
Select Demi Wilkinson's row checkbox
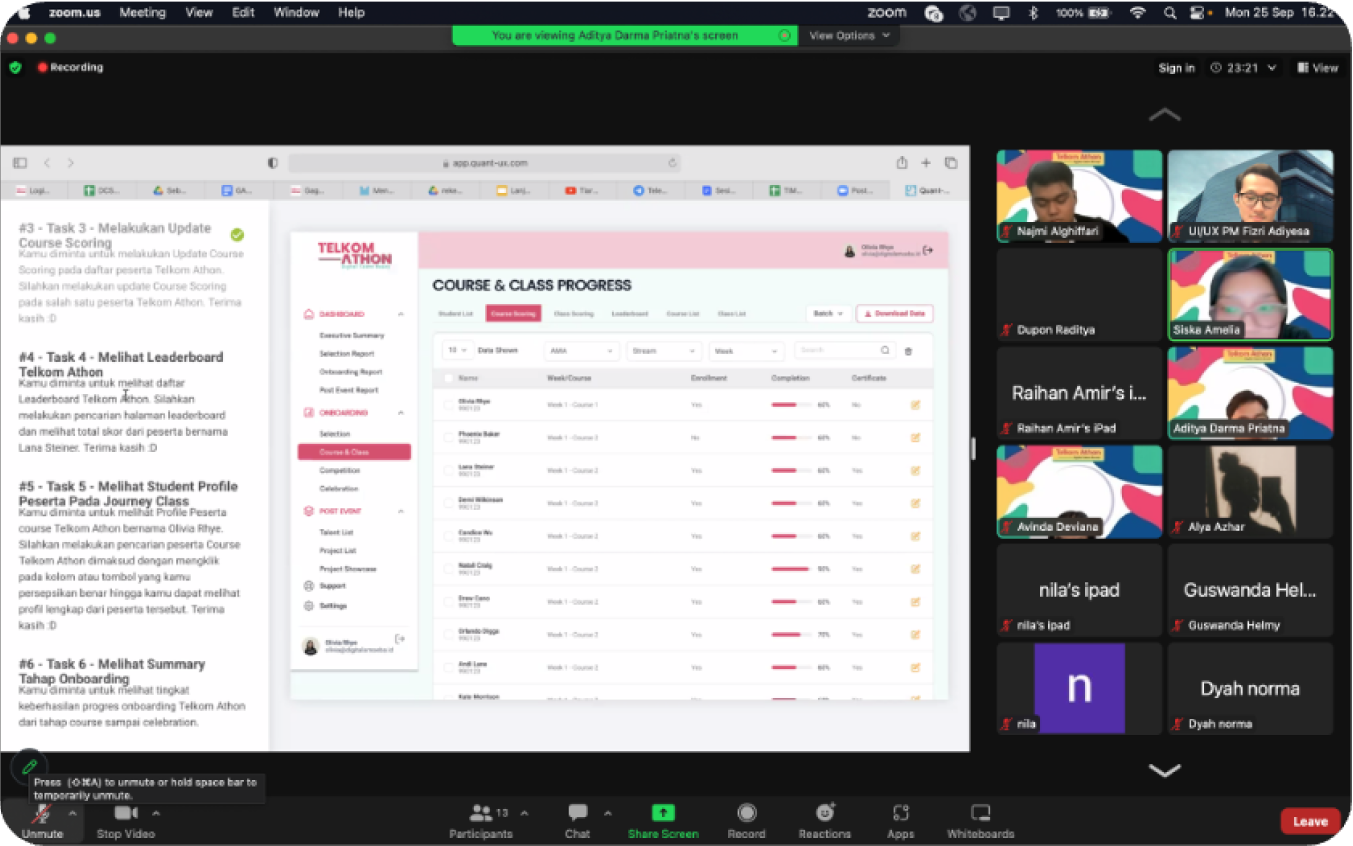click(x=448, y=503)
